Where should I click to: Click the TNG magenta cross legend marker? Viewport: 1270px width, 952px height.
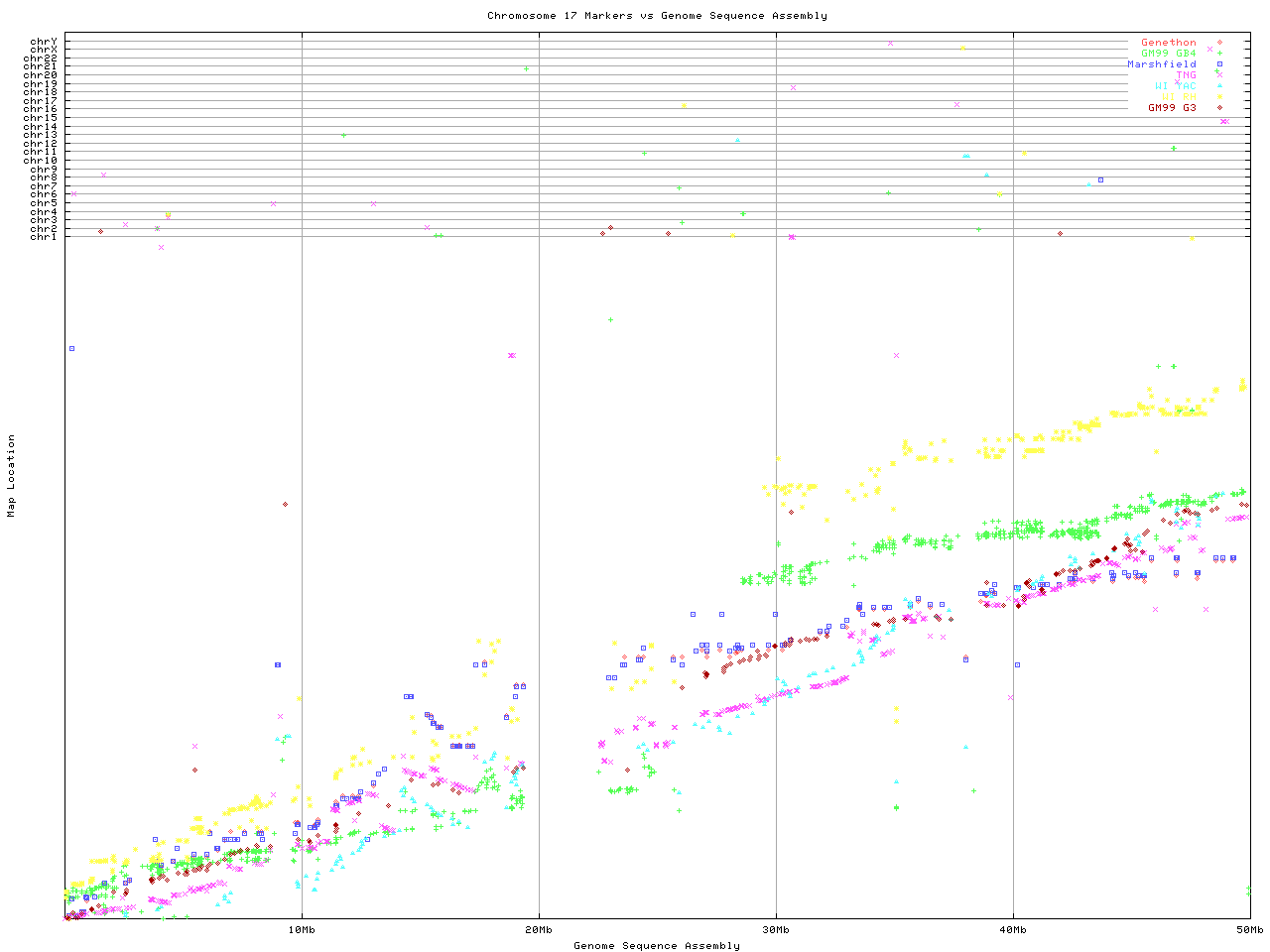tap(1219, 75)
